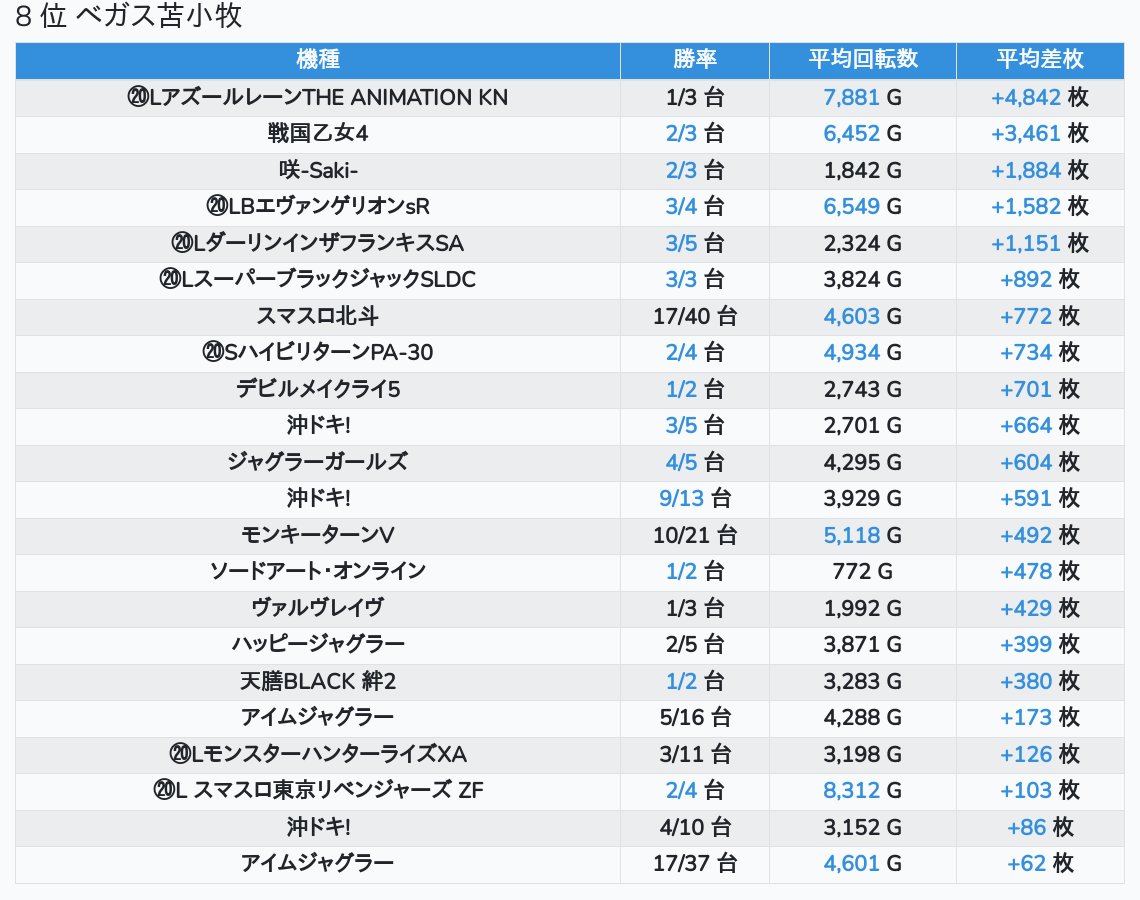Select the ジャグラーガールズ machine name
1140x900 pixels.
[x=318, y=462]
